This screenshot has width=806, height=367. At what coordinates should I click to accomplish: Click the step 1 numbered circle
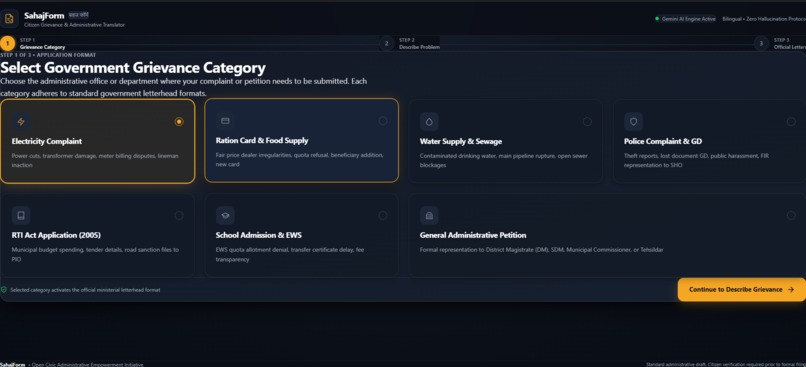[8, 44]
